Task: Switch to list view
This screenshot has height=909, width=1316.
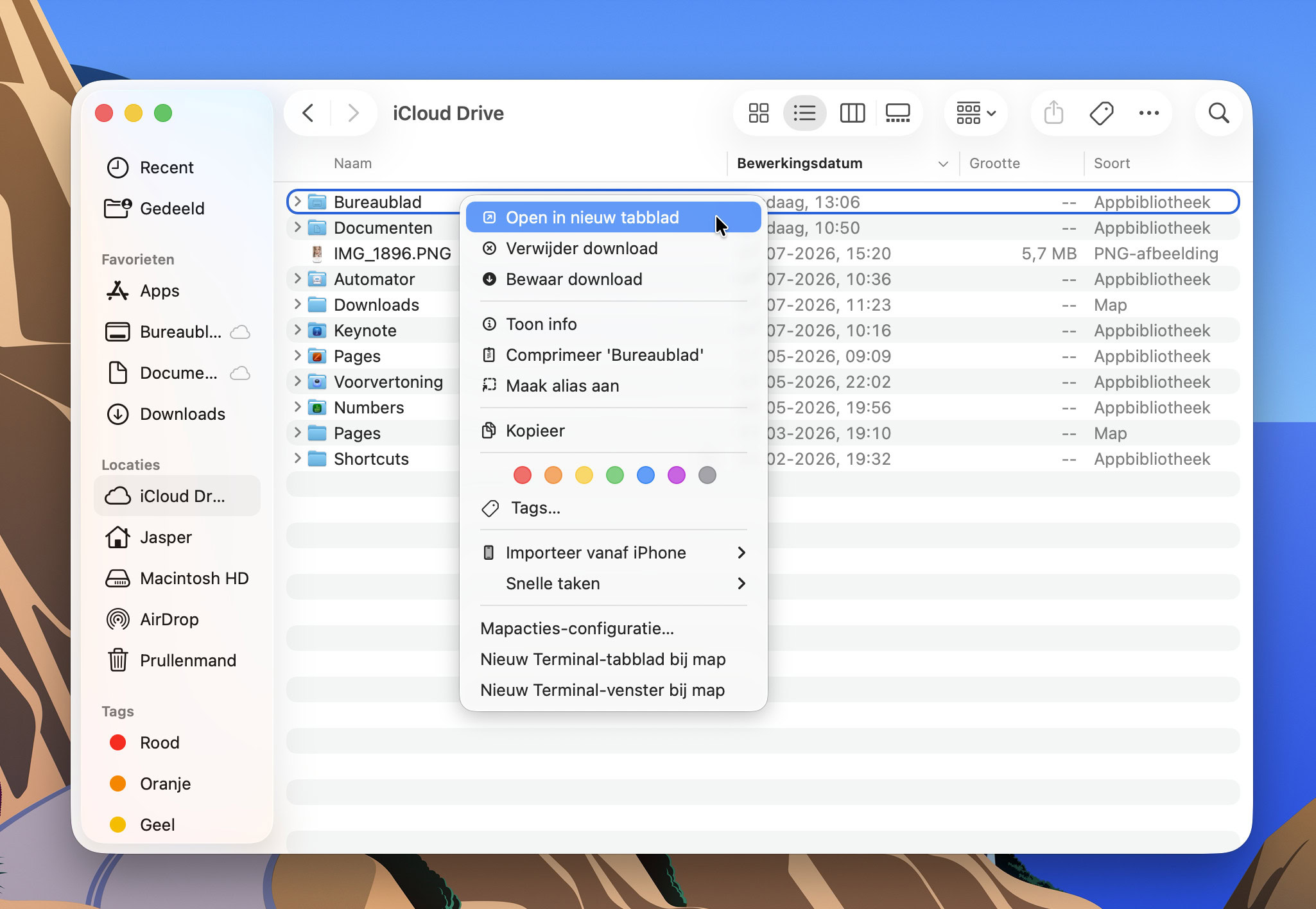Action: pos(804,113)
